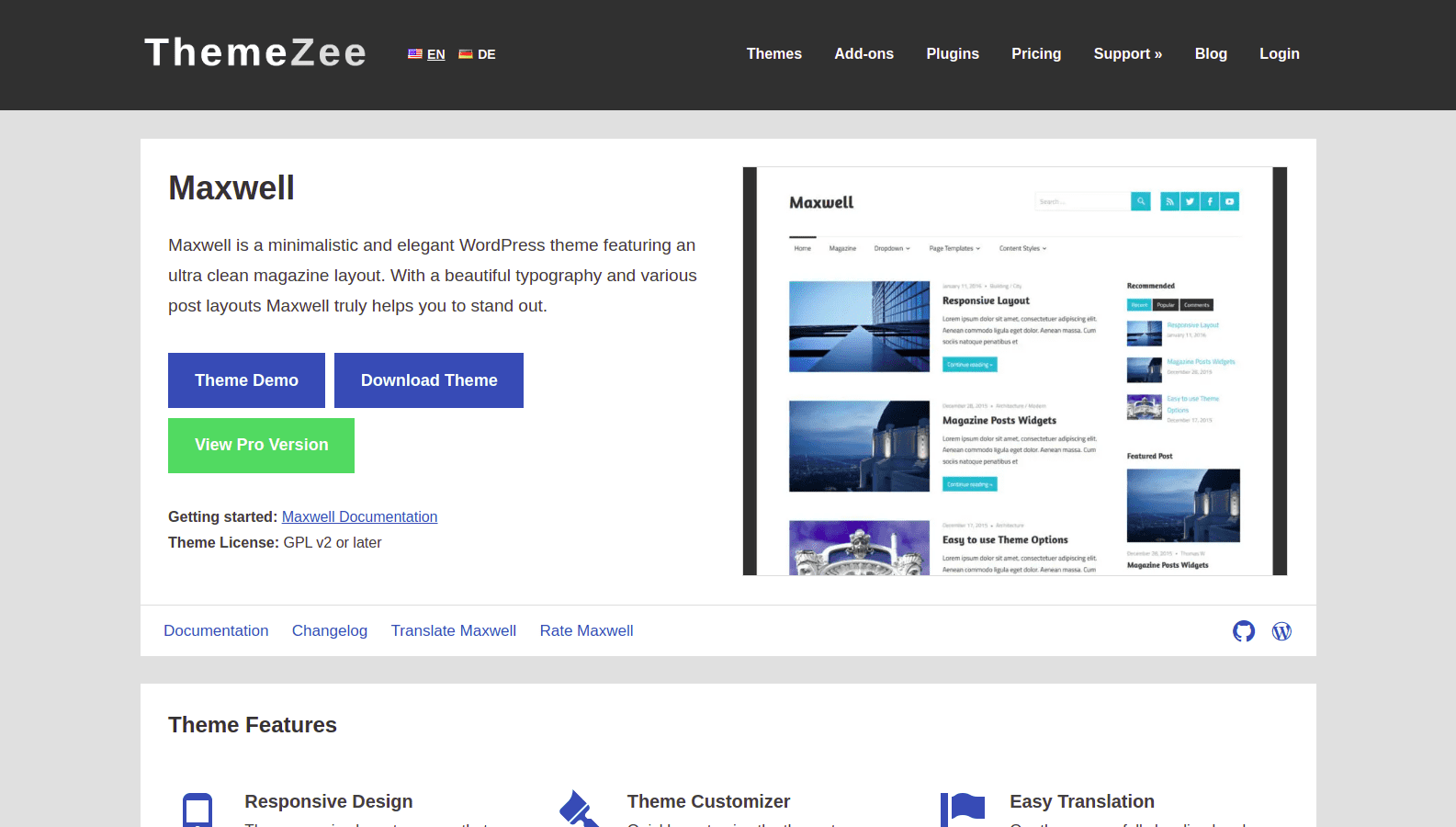Click the View Pro Version button
Viewport: 1456px width, 827px height.
(261, 446)
